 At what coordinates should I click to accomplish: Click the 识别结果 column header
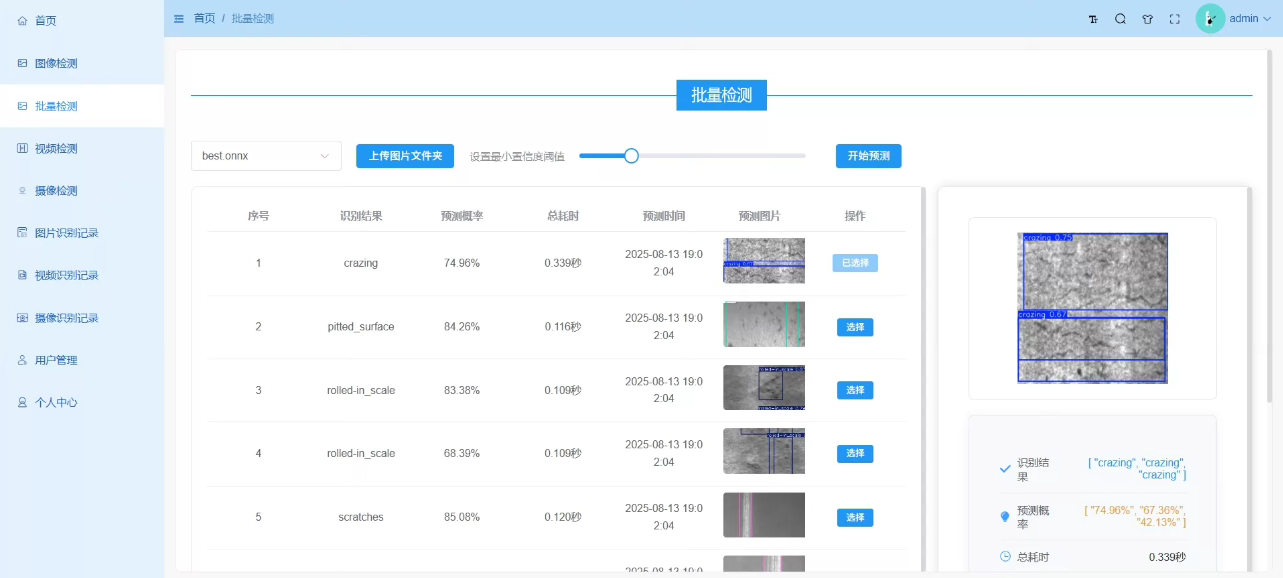tap(361, 215)
